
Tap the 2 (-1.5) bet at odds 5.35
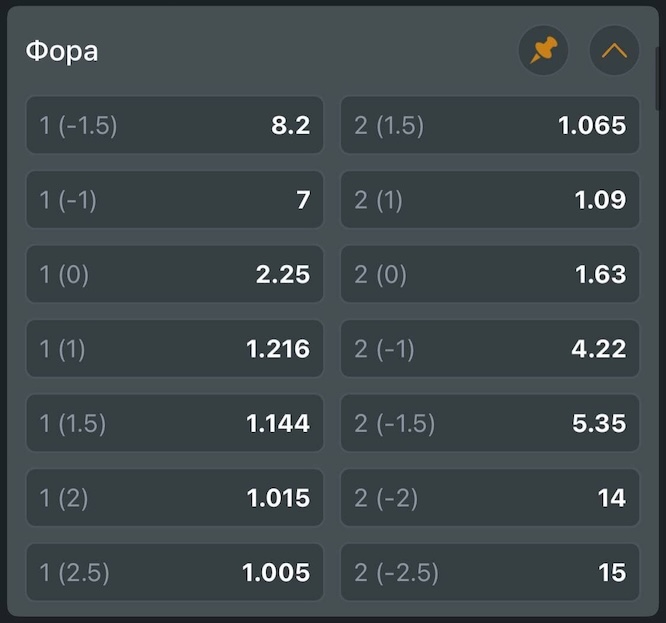[x=490, y=423]
